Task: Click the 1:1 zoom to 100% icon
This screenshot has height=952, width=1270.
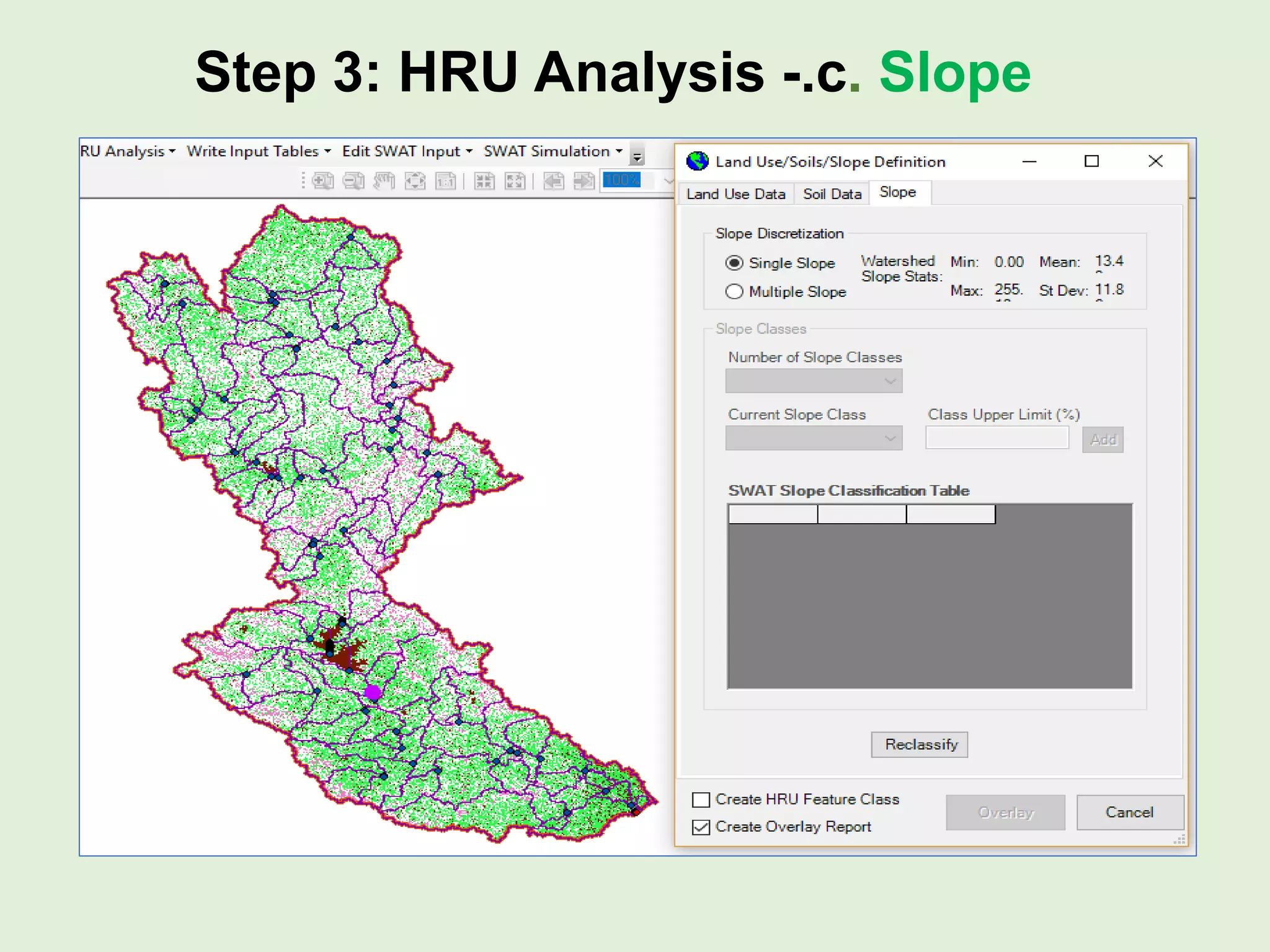Action: click(x=445, y=181)
